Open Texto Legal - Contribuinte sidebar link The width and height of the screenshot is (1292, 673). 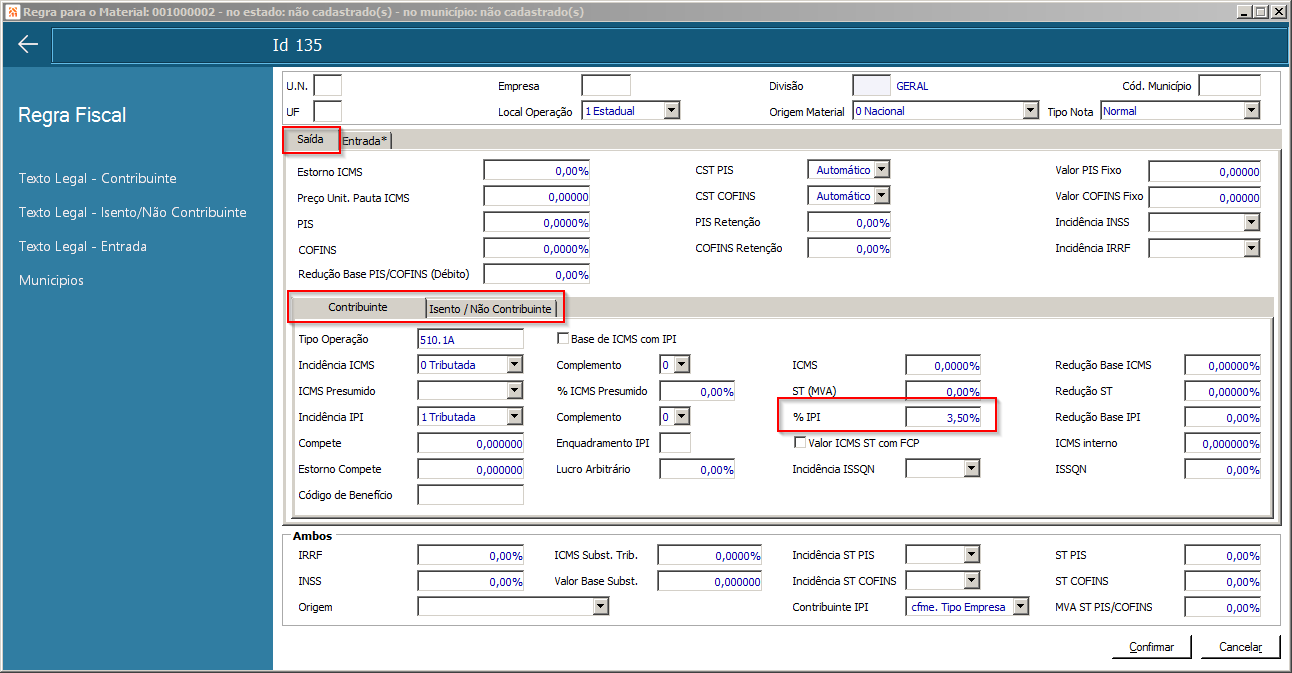pyautogui.click(x=98, y=178)
